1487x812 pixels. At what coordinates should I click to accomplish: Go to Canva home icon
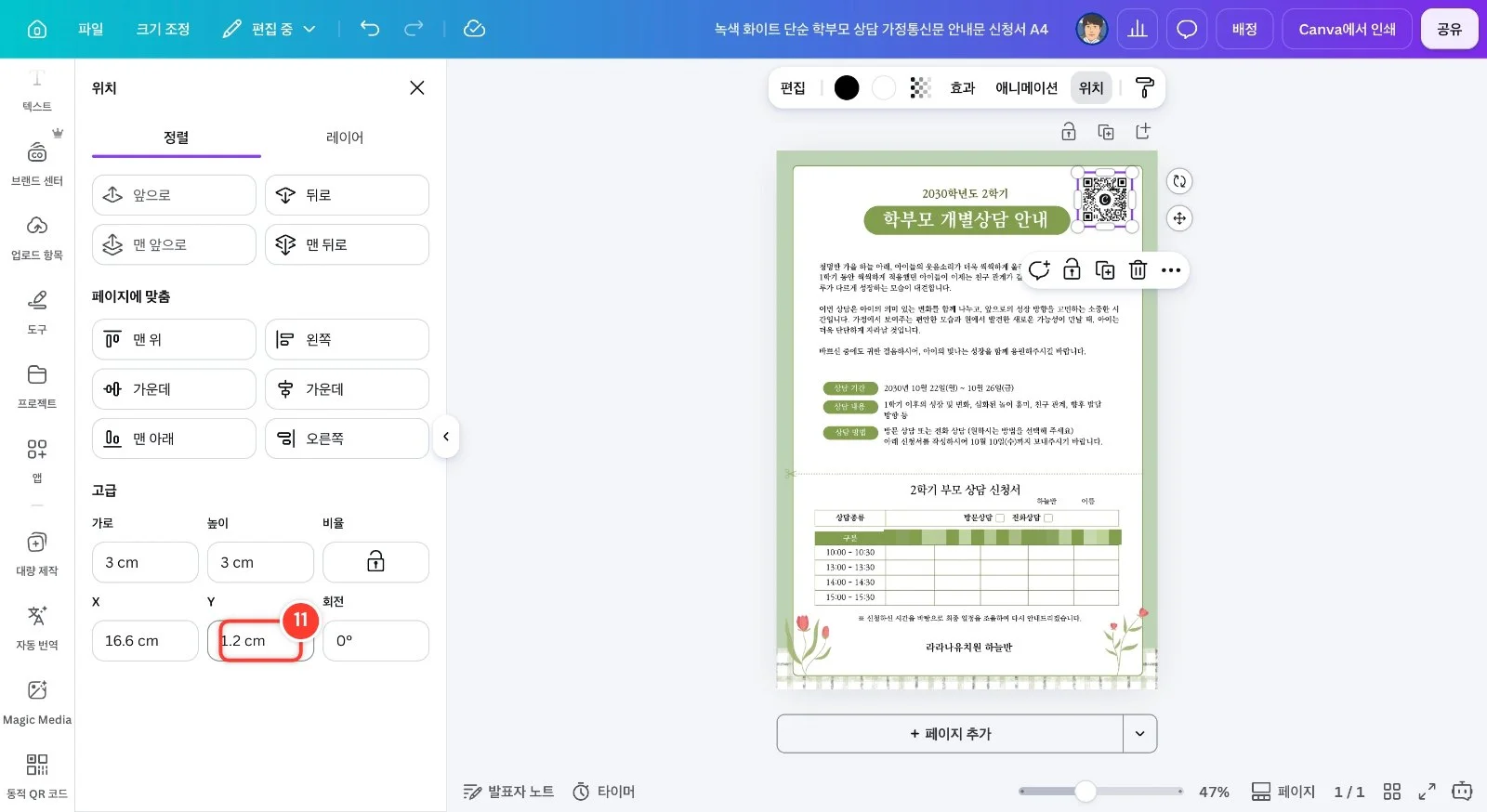point(37,29)
